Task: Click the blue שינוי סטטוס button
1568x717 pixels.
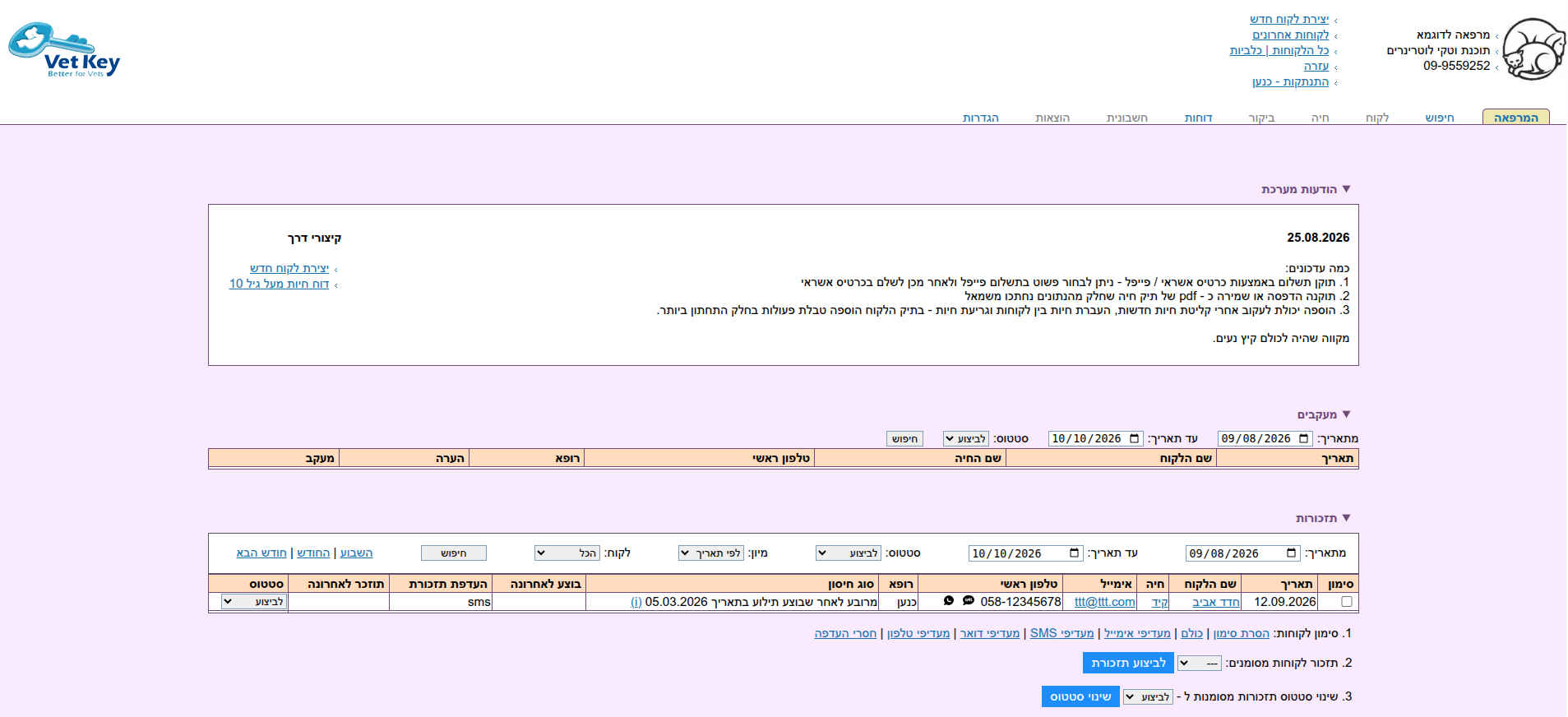Action: [x=1080, y=697]
